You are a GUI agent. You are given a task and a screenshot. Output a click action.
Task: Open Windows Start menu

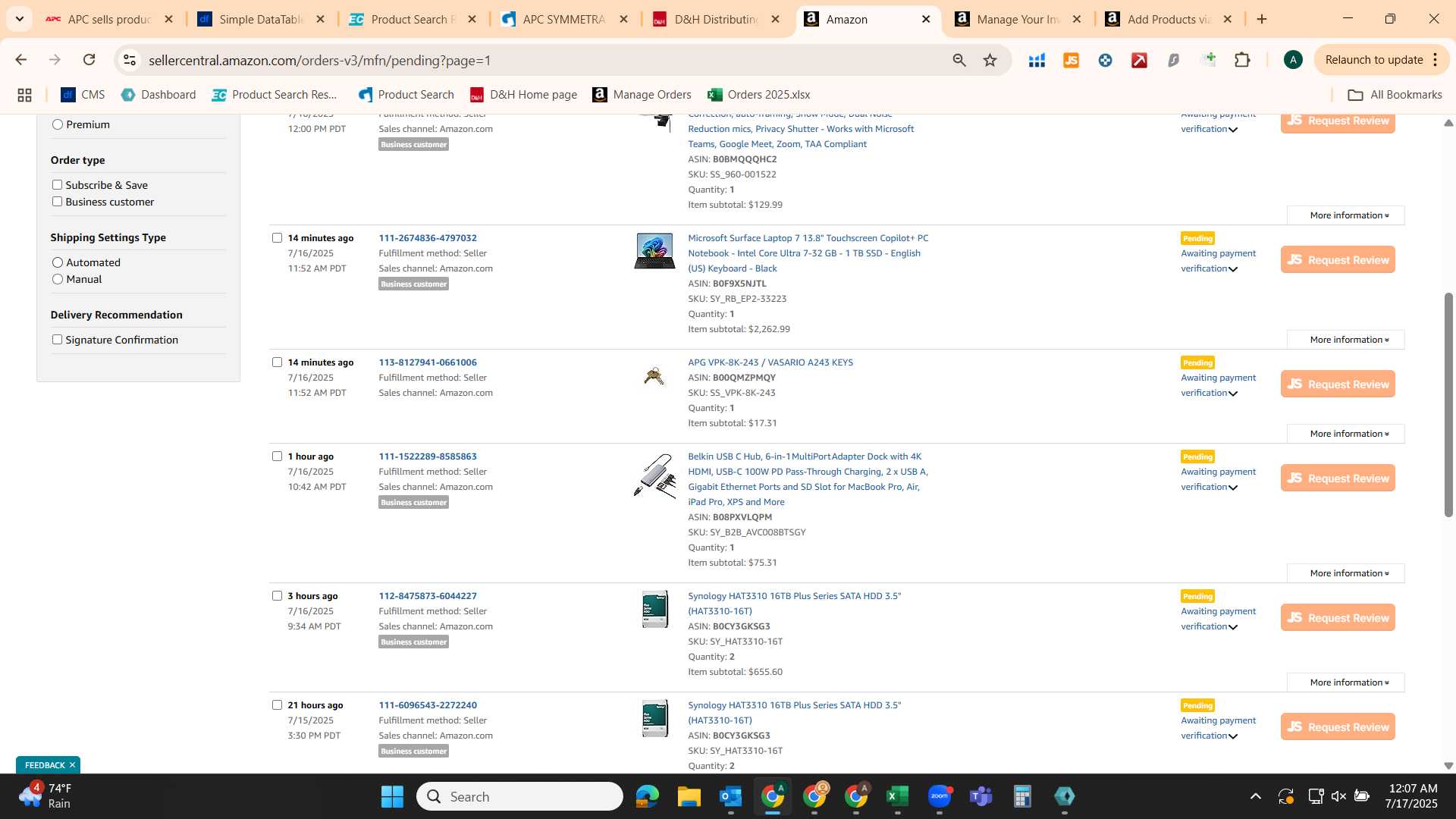pyautogui.click(x=392, y=796)
